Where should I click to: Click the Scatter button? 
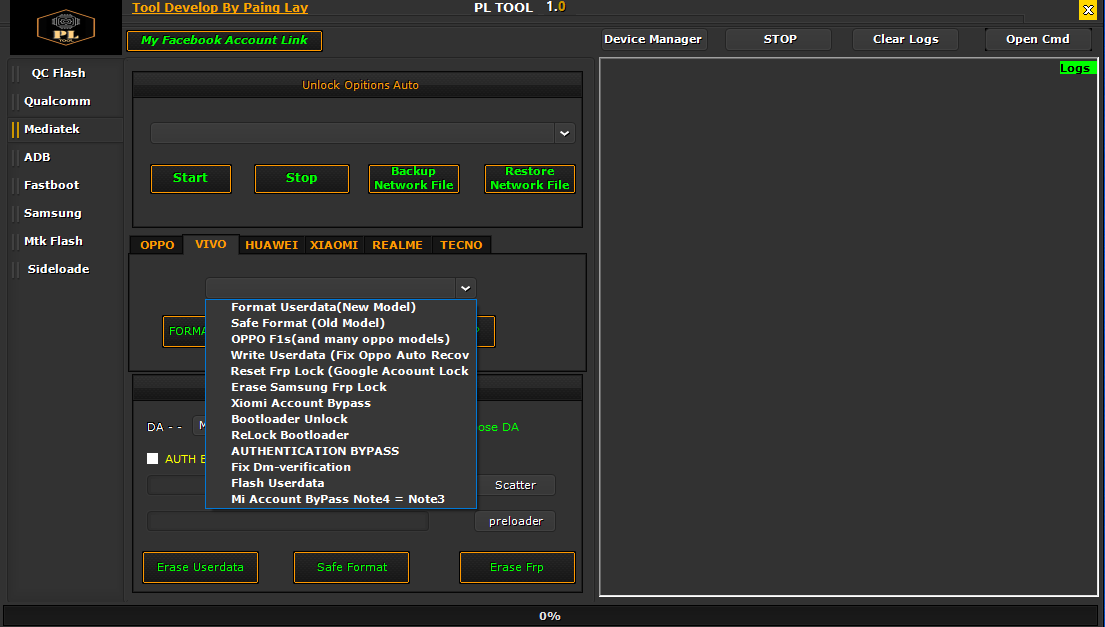coord(515,485)
